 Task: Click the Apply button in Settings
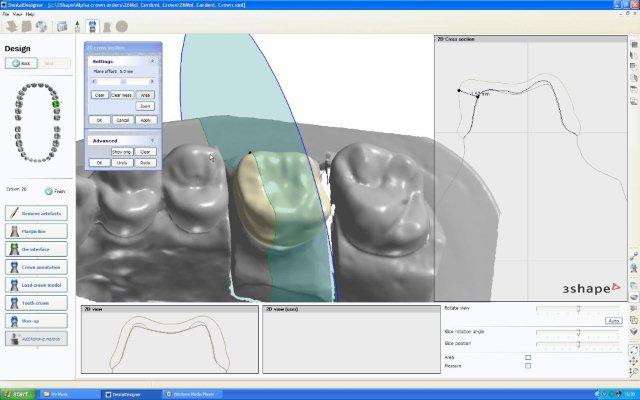pos(145,119)
